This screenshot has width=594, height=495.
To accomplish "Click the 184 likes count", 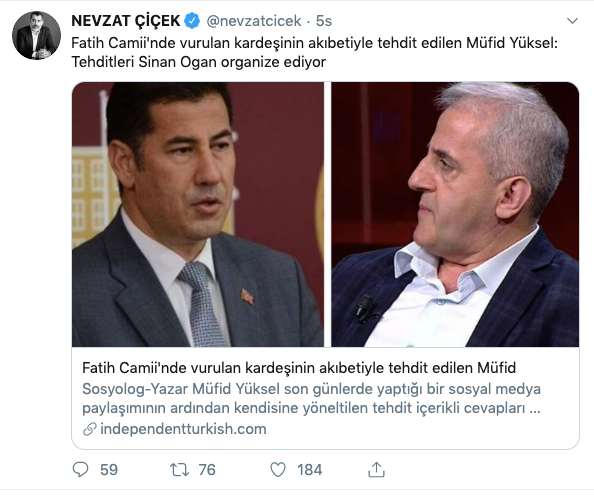I will pos(310,470).
